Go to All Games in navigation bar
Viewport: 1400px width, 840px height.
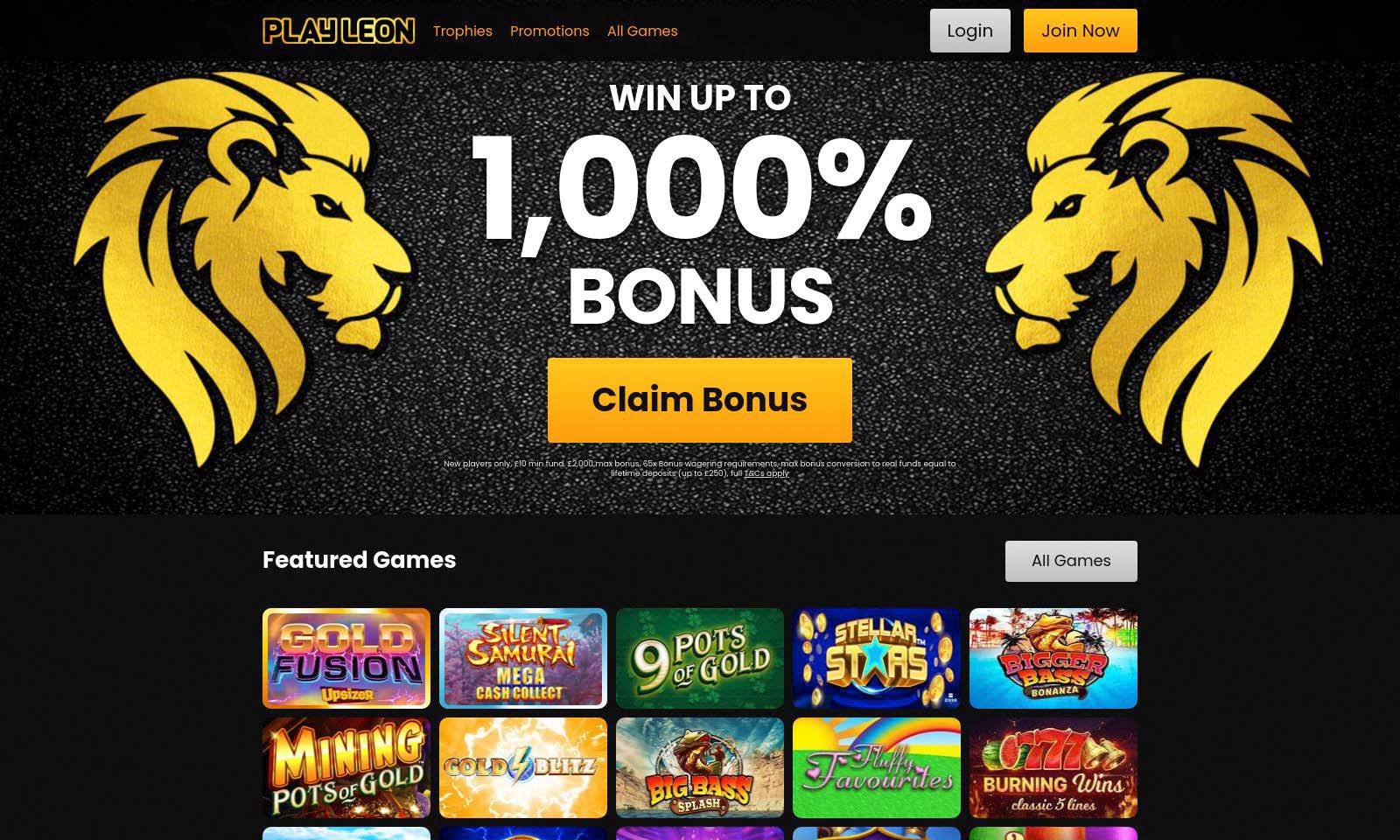642,31
